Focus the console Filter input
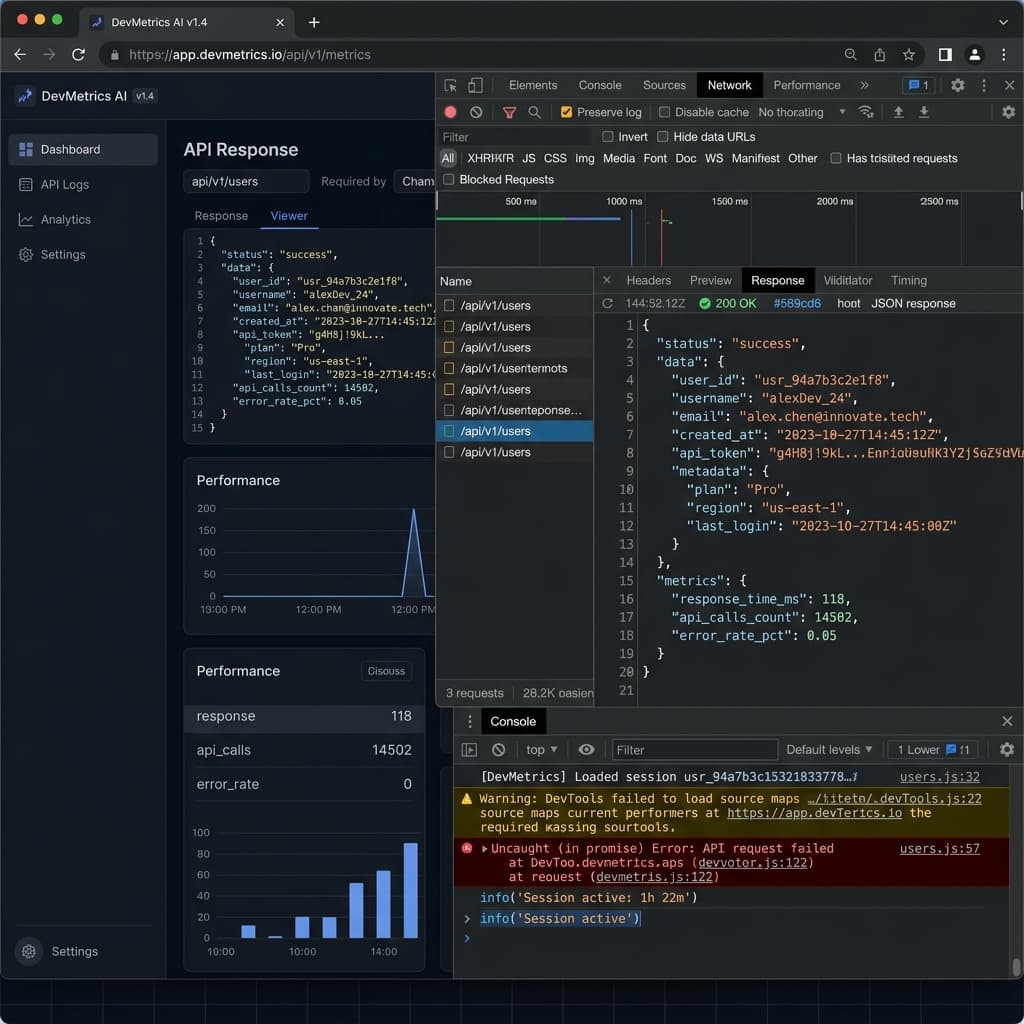Screen dimensions: 1024x1024 coord(694,750)
